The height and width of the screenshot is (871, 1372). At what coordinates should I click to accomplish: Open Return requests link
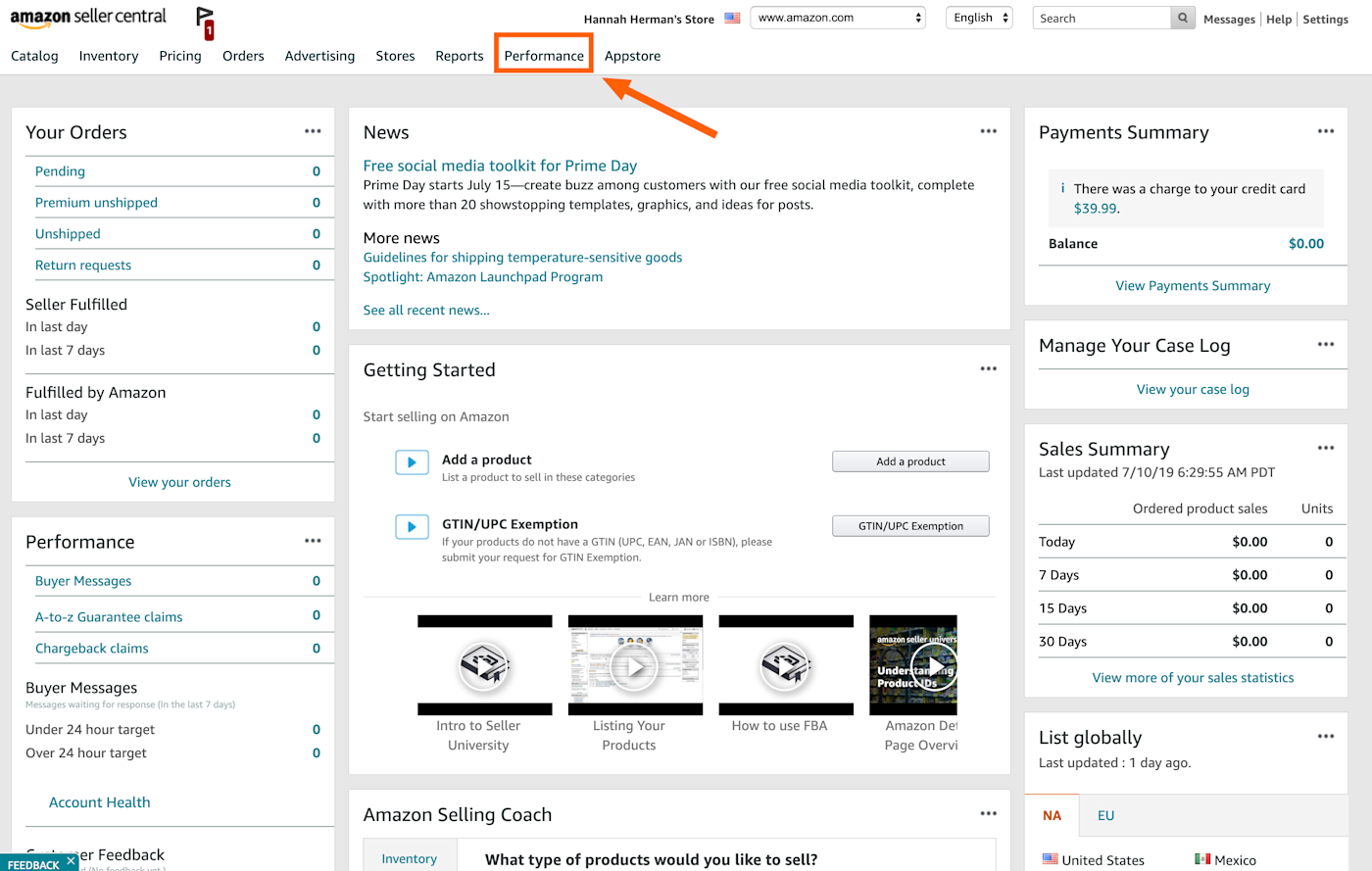(x=83, y=266)
